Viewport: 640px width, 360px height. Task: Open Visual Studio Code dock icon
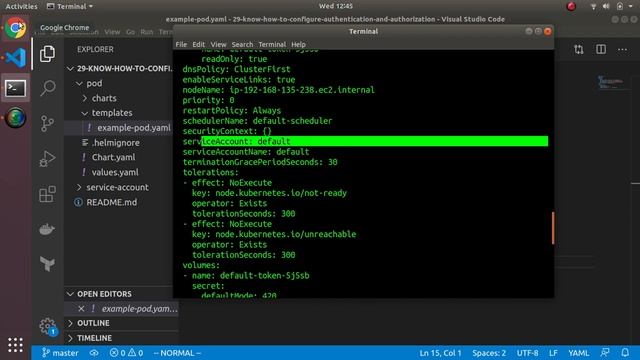click(16, 58)
